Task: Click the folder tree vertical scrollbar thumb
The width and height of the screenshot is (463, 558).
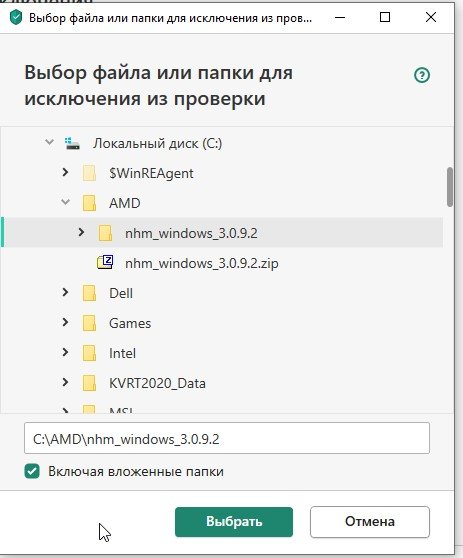Action: click(x=450, y=187)
